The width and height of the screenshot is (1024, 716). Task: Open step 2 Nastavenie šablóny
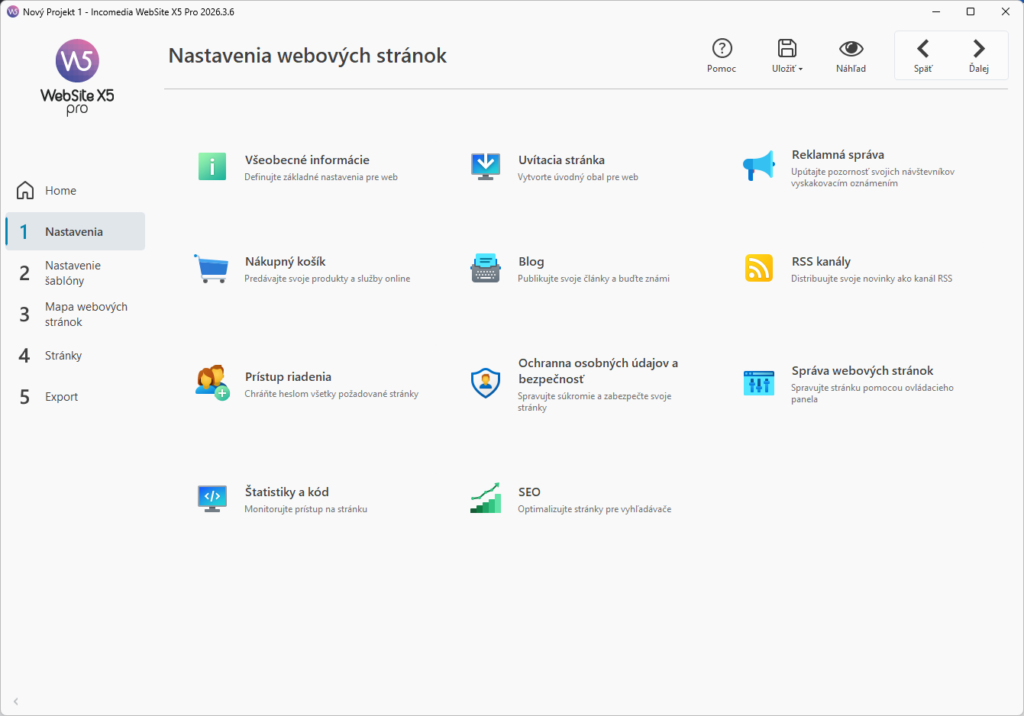point(75,273)
